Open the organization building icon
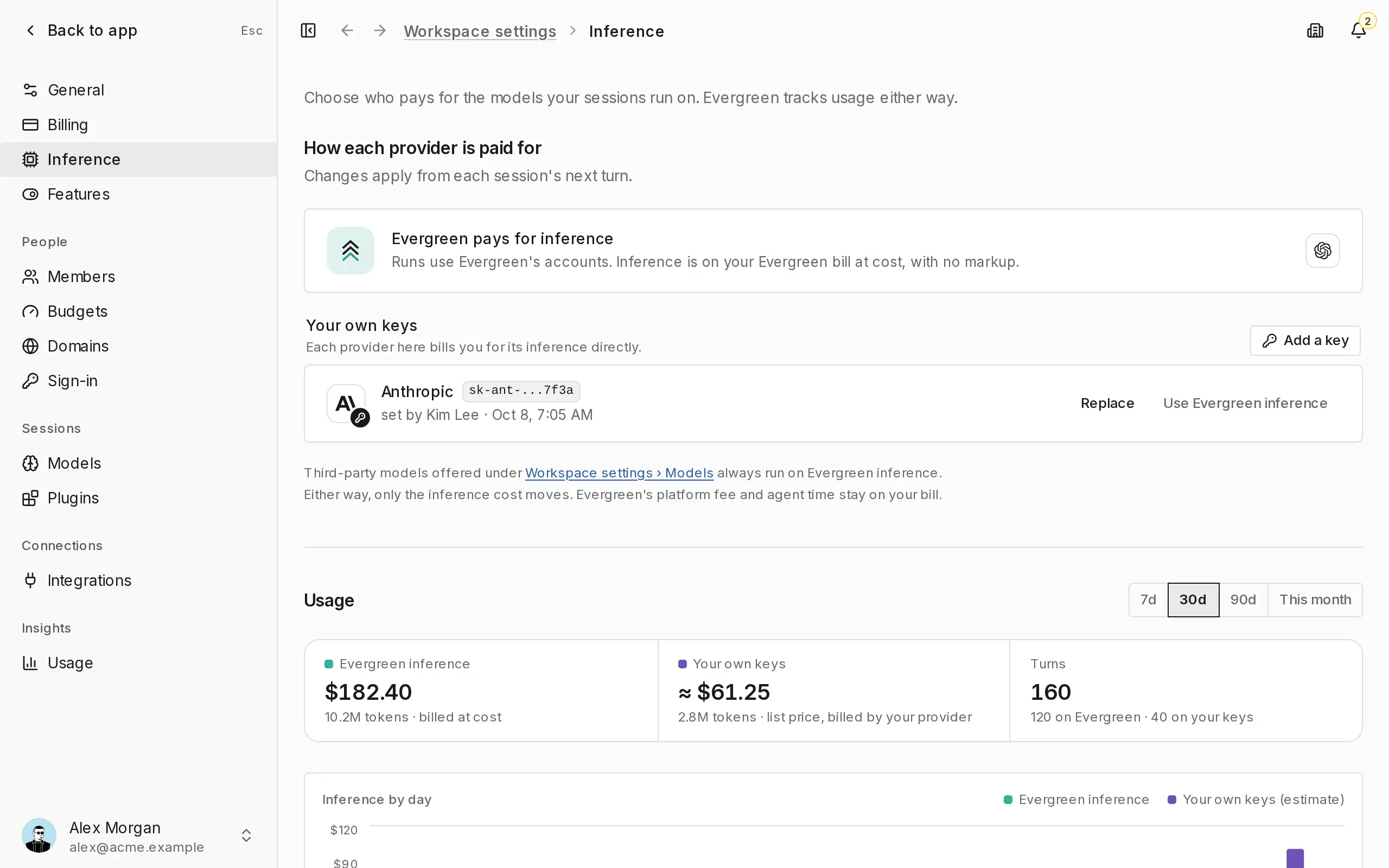This screenshot has height=868, width=1389. 1315,30
